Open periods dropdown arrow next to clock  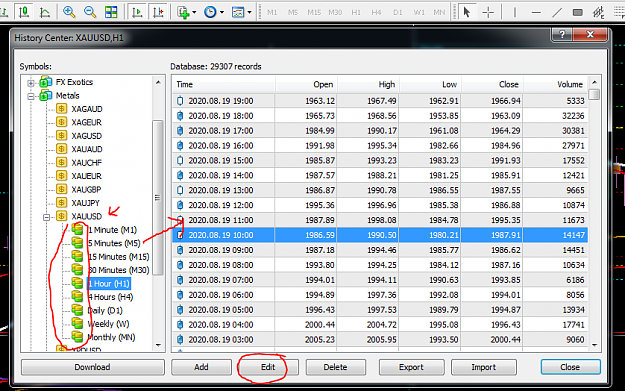[222, 12]
